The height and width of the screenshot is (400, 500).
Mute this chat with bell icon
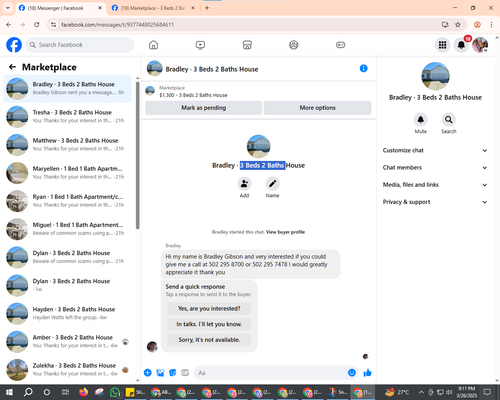click(x=421, y=119)
